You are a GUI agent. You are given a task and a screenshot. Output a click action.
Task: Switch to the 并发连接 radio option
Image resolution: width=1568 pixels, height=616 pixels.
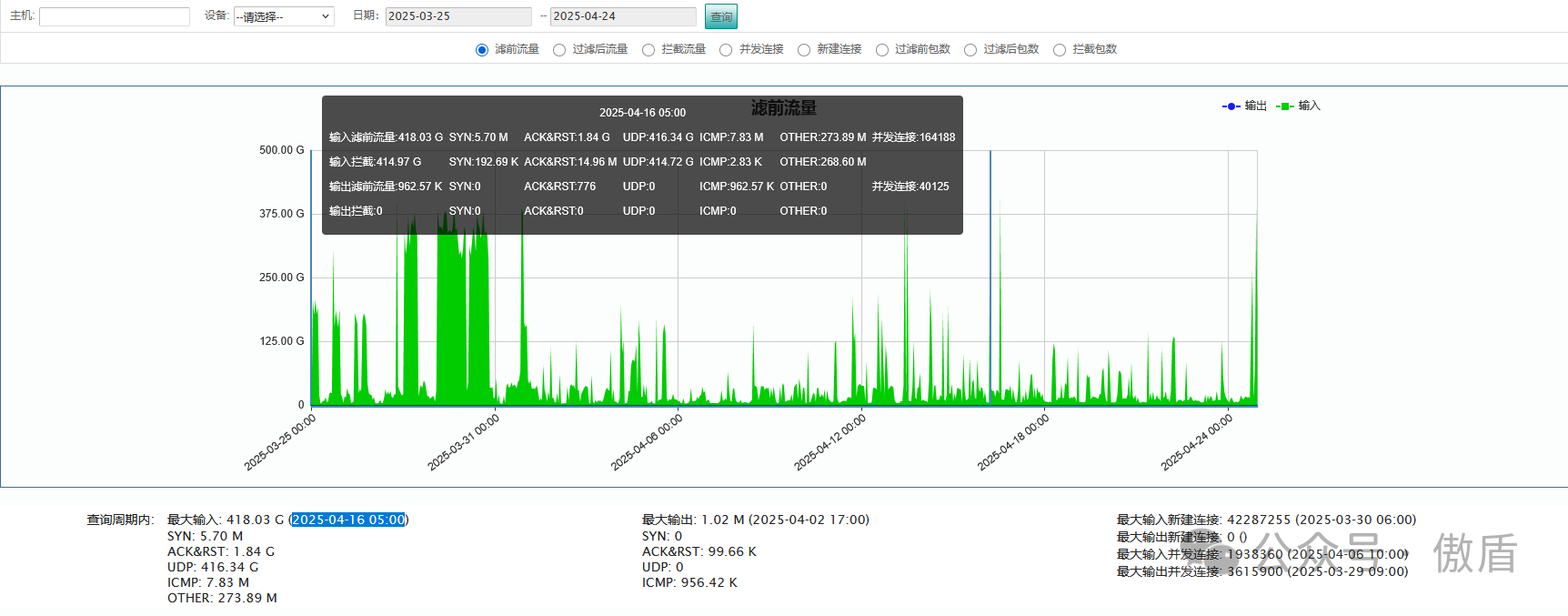[726, 50]
